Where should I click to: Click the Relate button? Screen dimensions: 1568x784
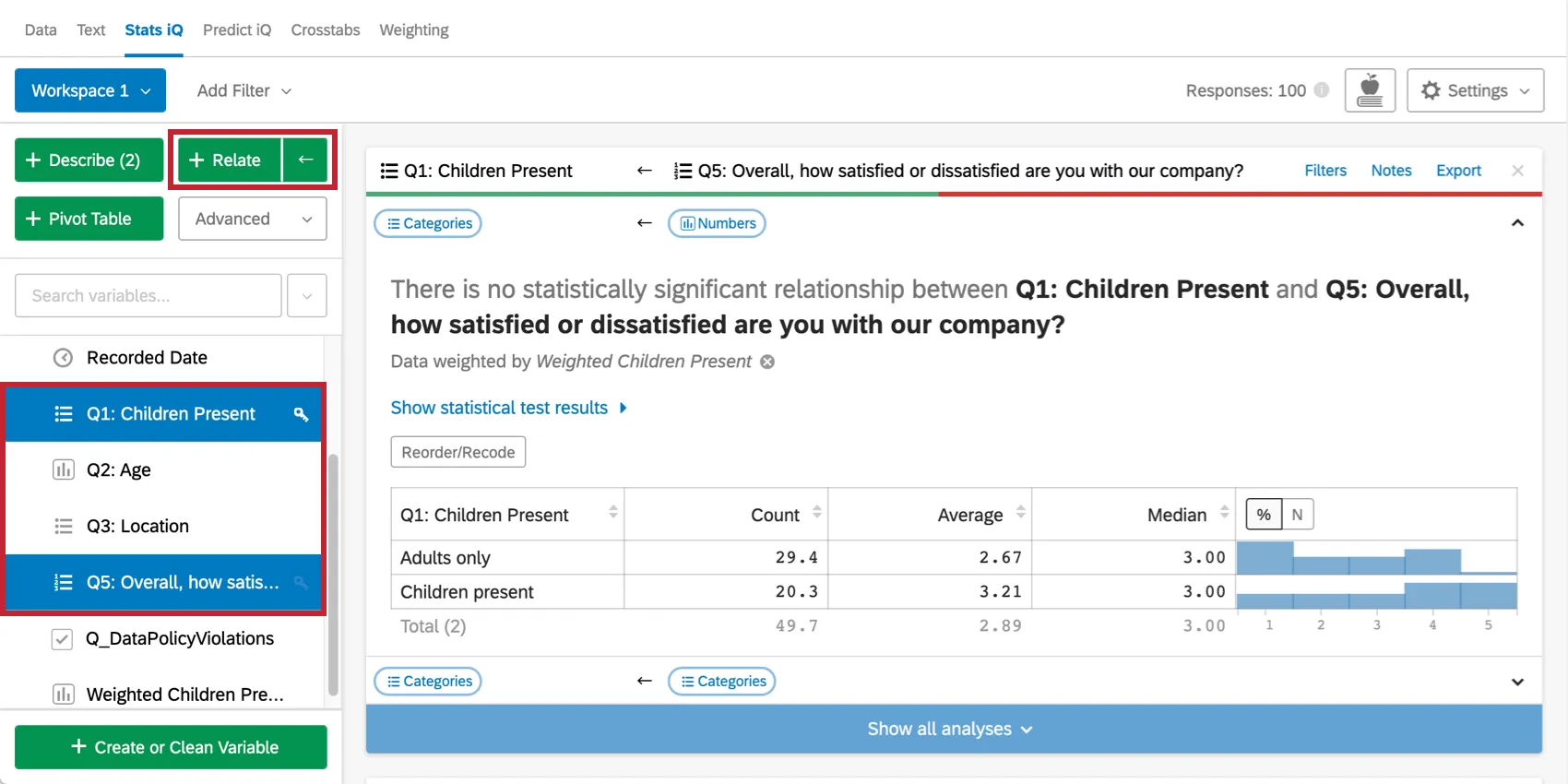point(227,160)
